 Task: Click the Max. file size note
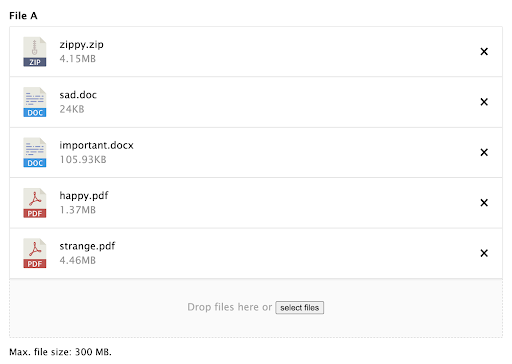click(x=60, y=352)
